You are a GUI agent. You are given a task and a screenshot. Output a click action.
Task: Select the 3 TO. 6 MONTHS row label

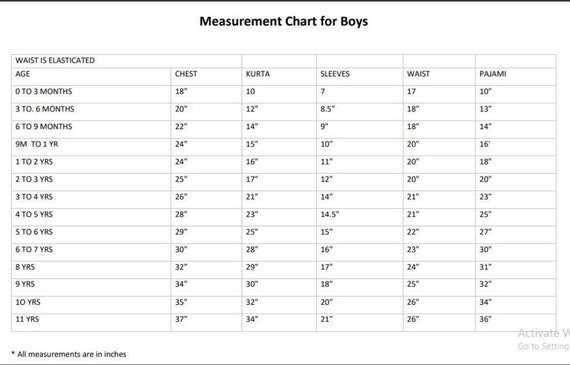[45, 109]
